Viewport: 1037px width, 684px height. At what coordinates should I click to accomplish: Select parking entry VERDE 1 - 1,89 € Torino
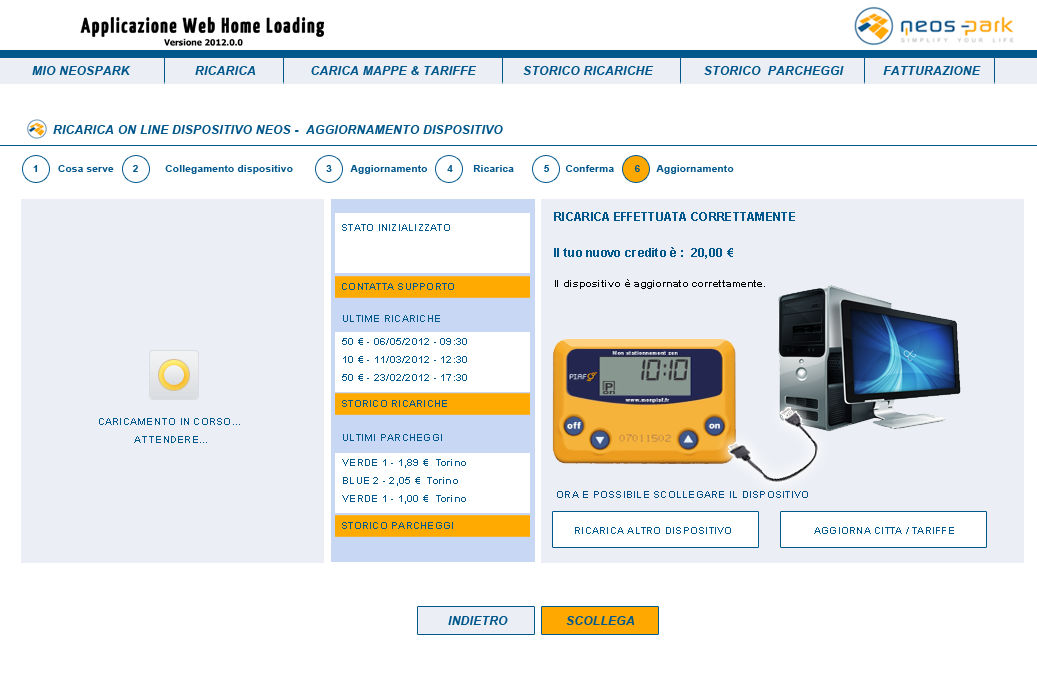coord(404,462)
